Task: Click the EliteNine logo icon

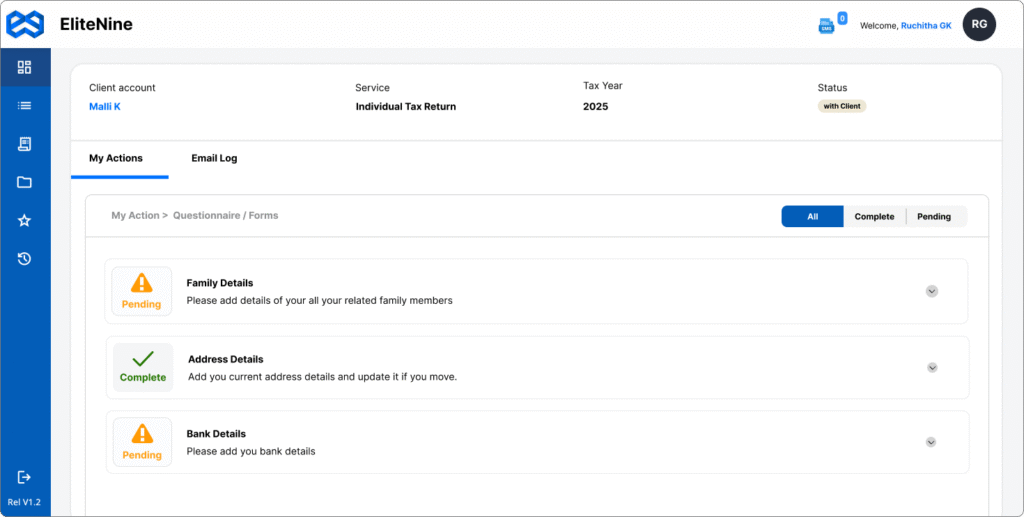Action: point(25,24)
